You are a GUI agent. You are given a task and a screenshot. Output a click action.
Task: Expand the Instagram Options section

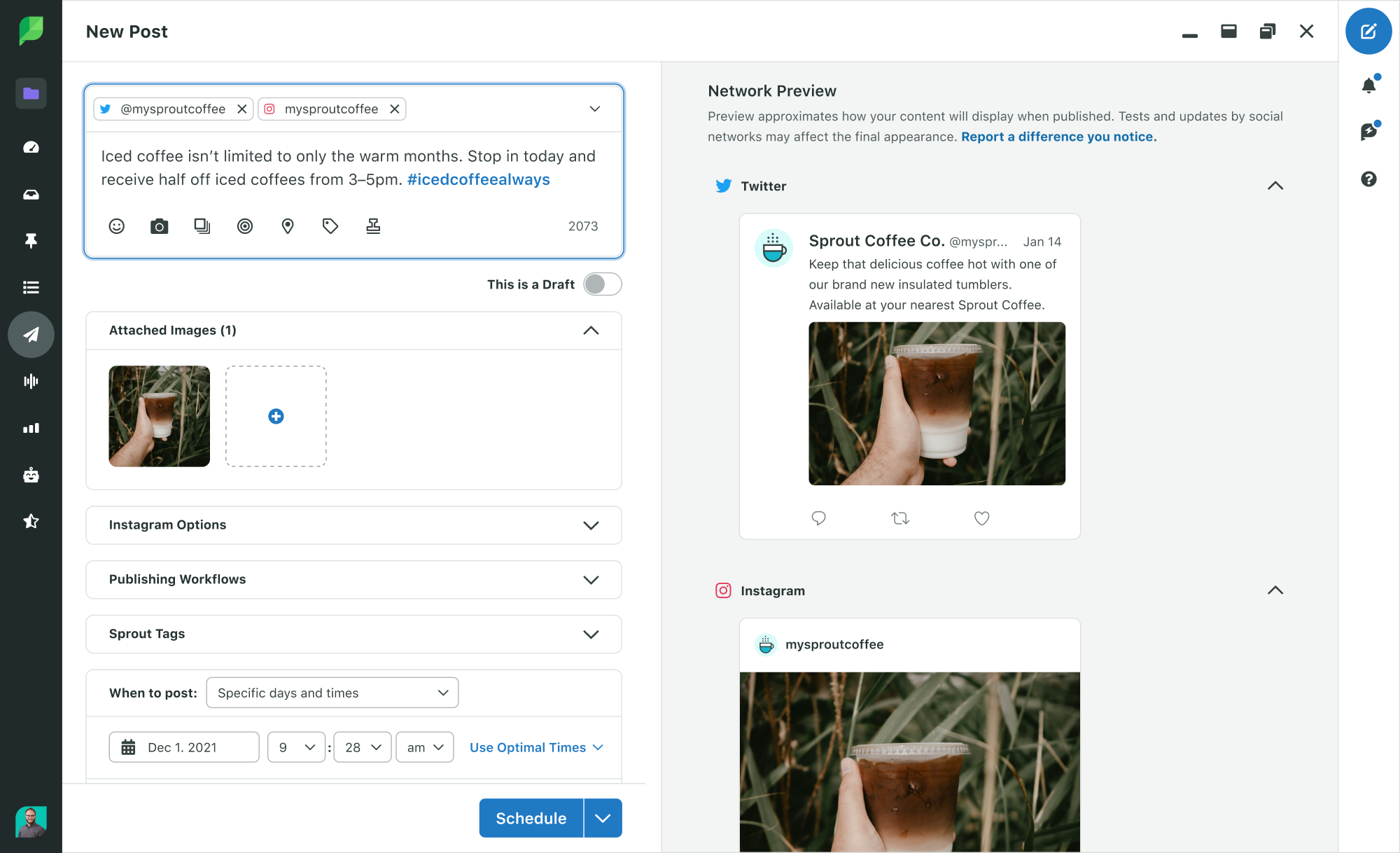592,525
